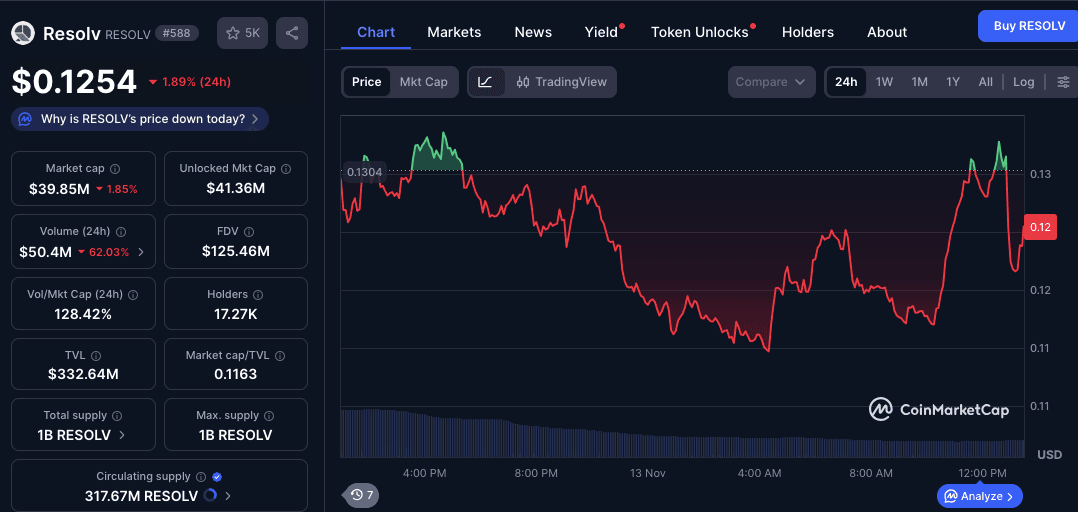Screen dimensions: 1078x512
Task: Click the AI icon beside price question
Action: click(25, 119)
